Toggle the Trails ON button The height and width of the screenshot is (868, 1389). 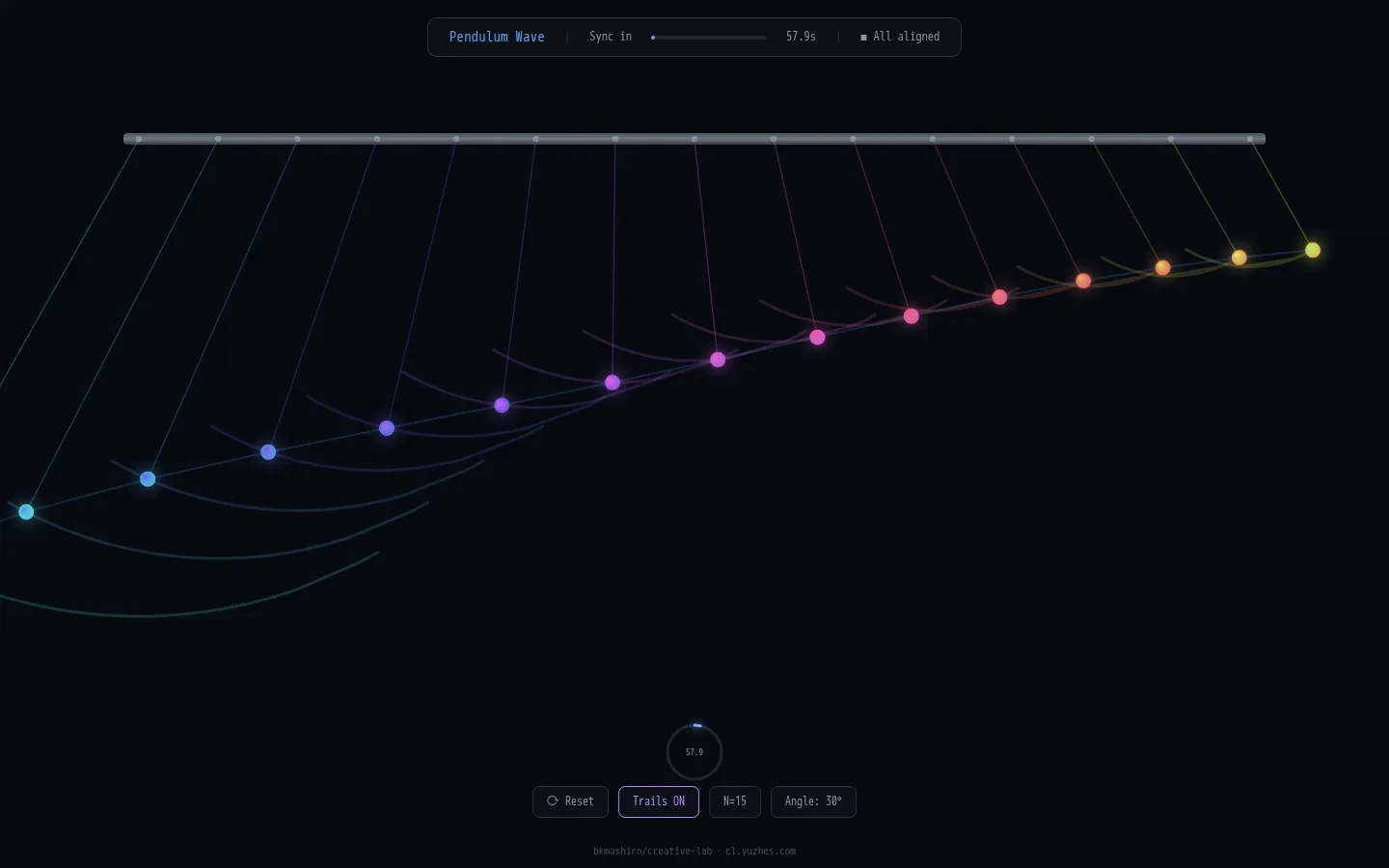tap(659, 801)
